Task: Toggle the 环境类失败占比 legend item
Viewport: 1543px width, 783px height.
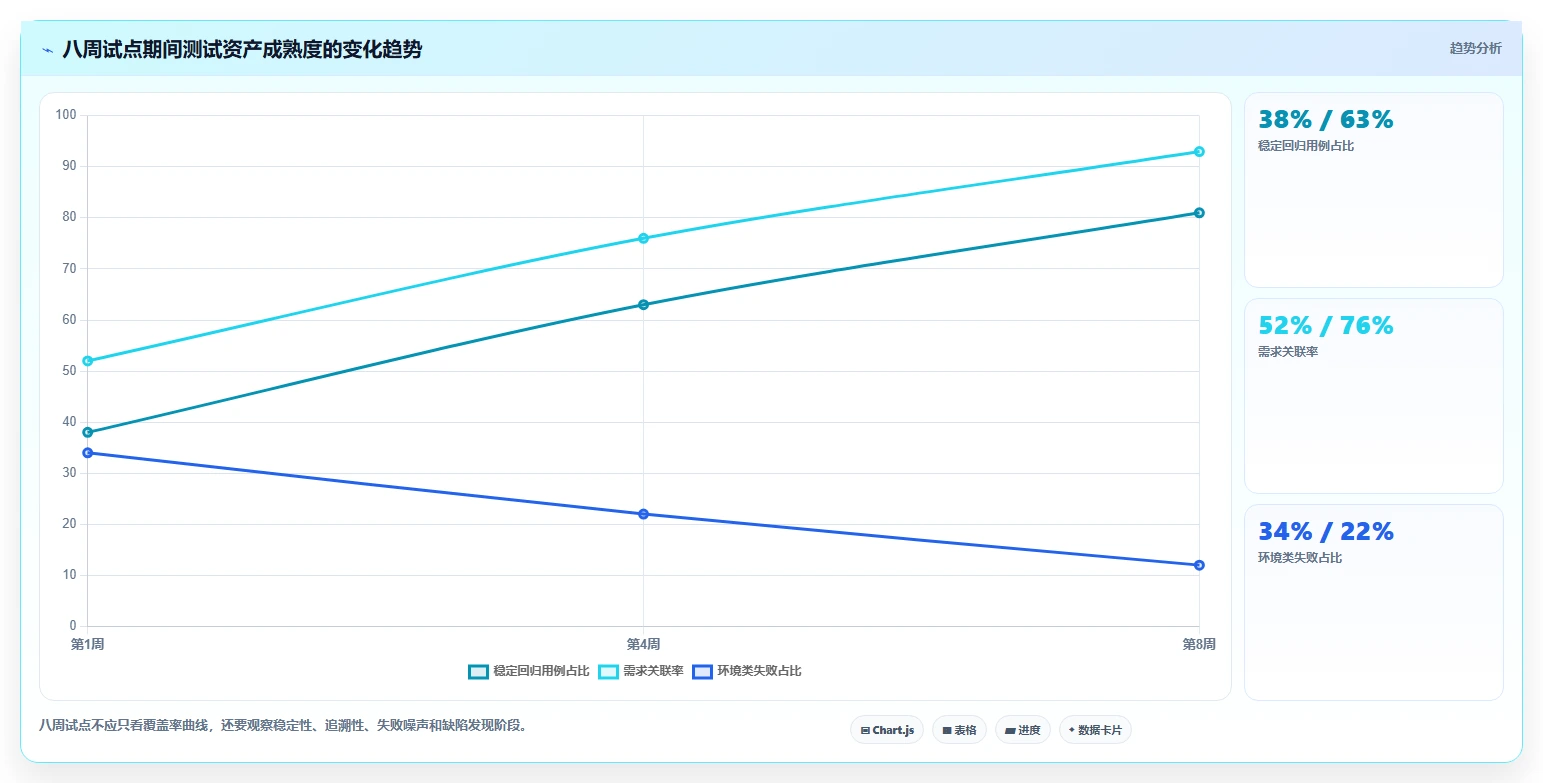Action: click(747, 671)
